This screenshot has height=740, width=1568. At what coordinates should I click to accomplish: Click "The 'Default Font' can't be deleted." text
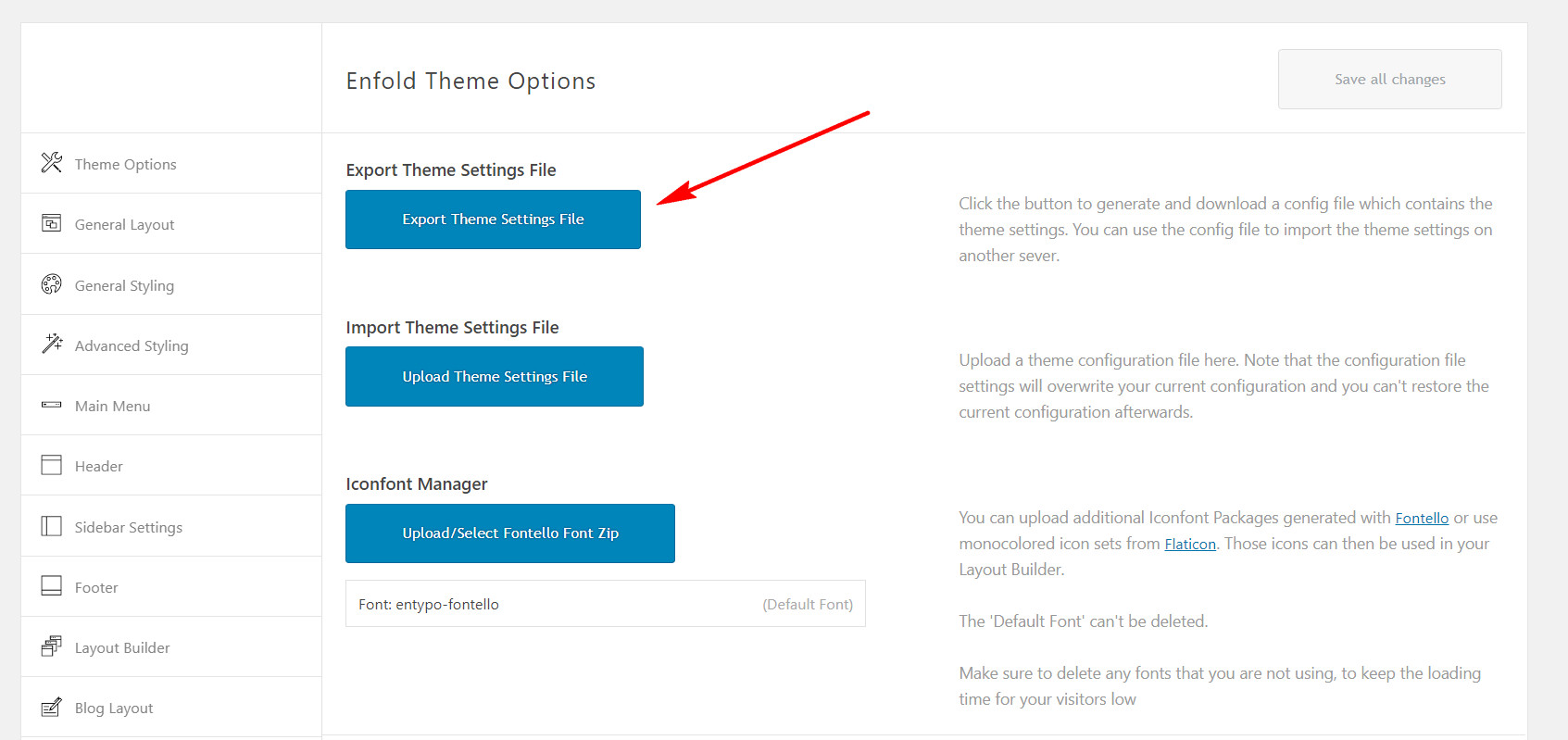pos(1084,621)
